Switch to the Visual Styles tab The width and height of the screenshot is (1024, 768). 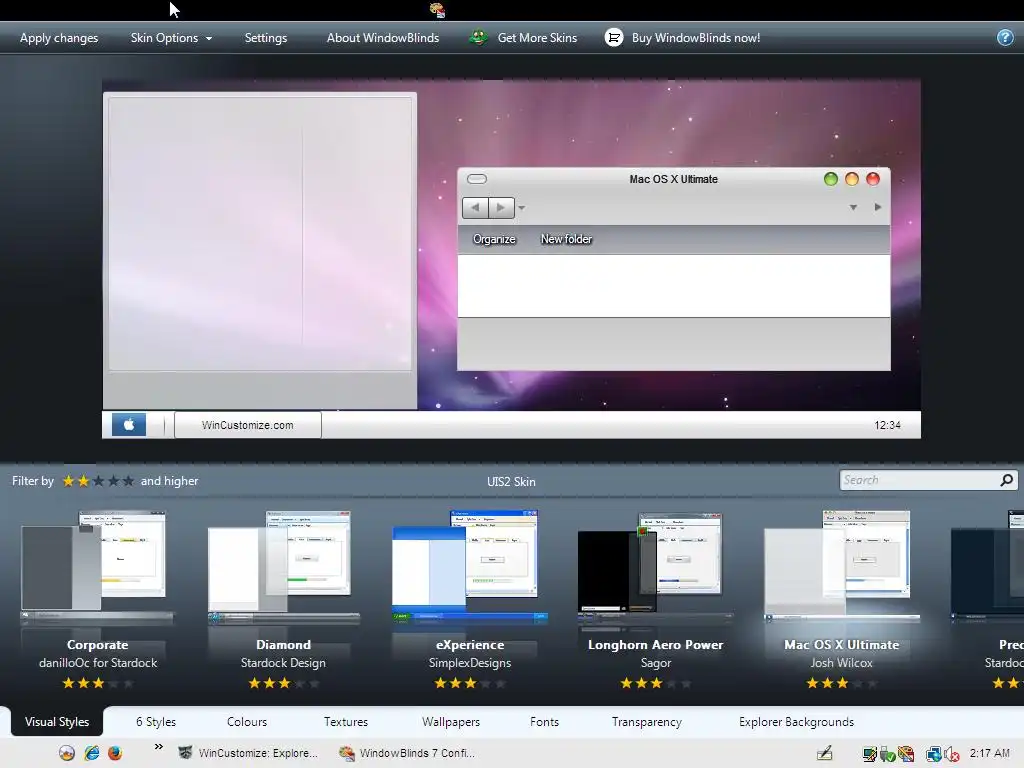tap(57, 722)
